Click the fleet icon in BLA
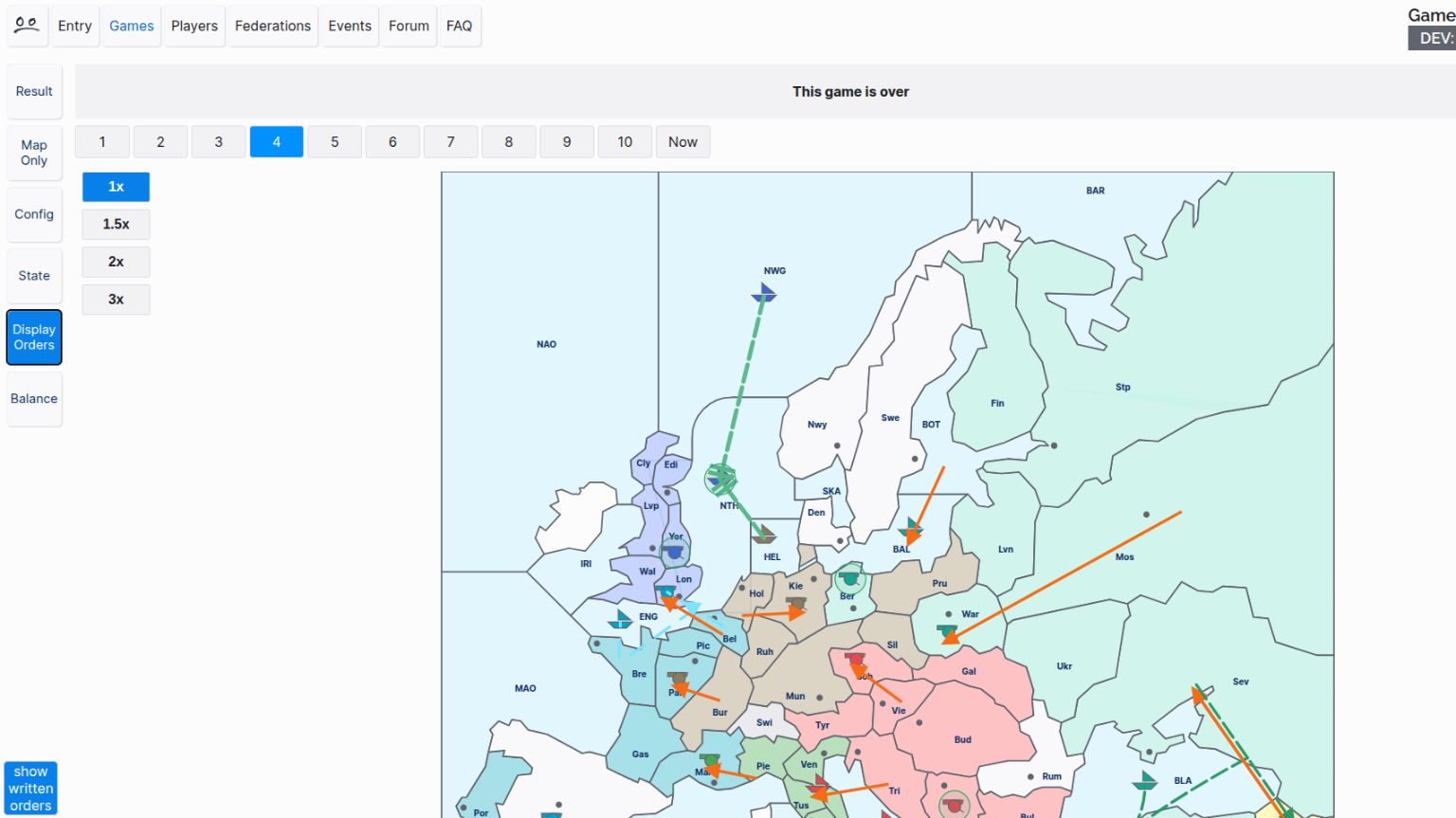Image resolution: width=1456 pixels, height=818 pixels. coord(1146,781)
